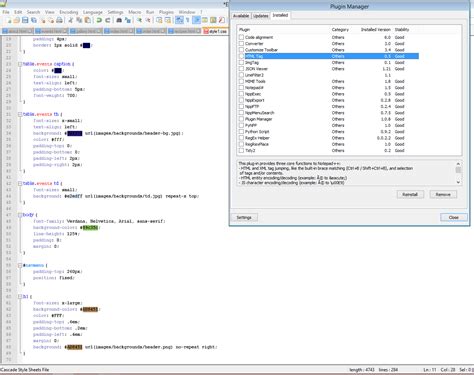Check the RegEx Helper plugin checkbox
This screenshot has height=375, width=474.
tap(241, 138)
